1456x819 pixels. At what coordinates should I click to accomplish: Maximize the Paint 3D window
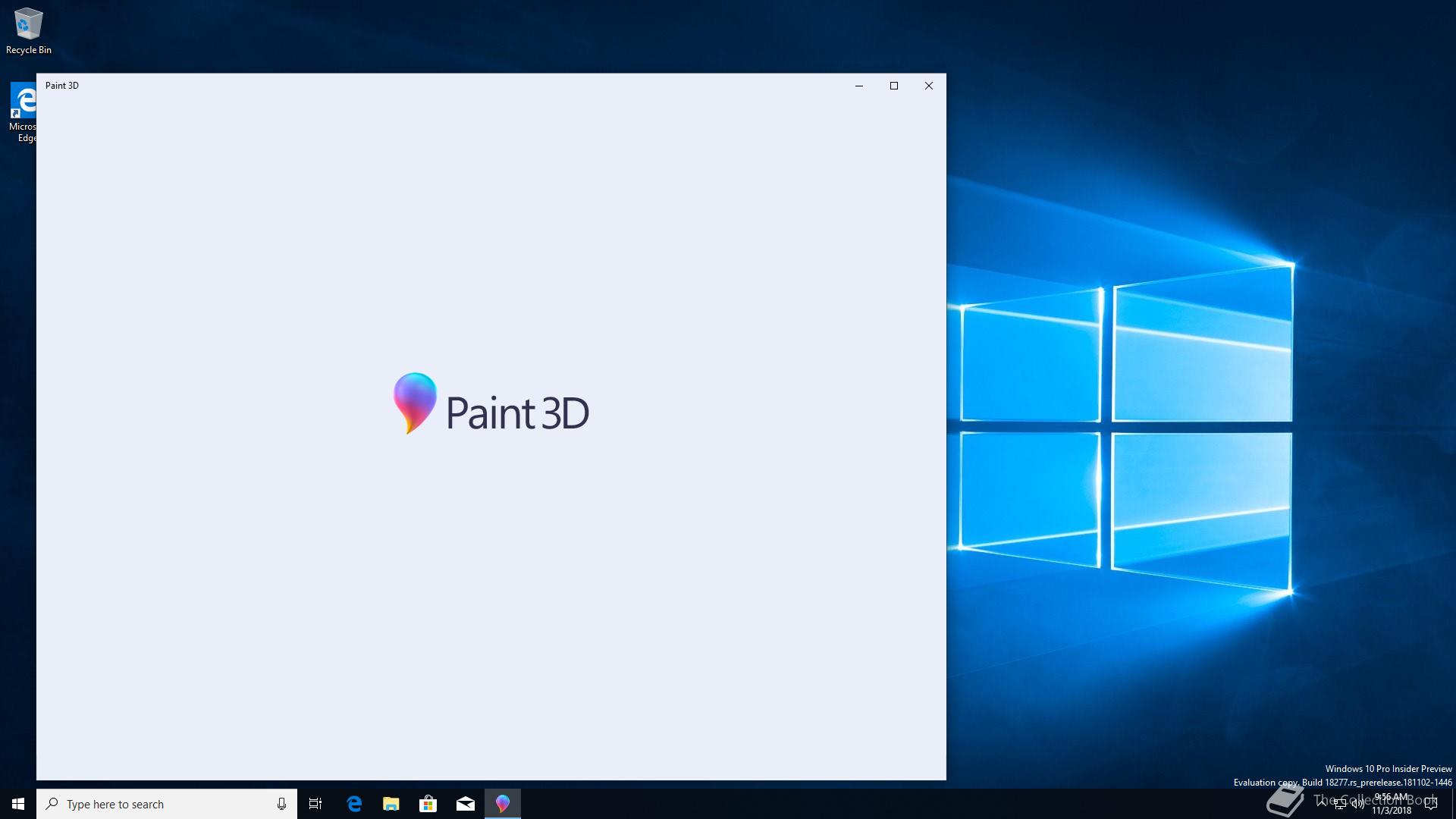point(894,86)
